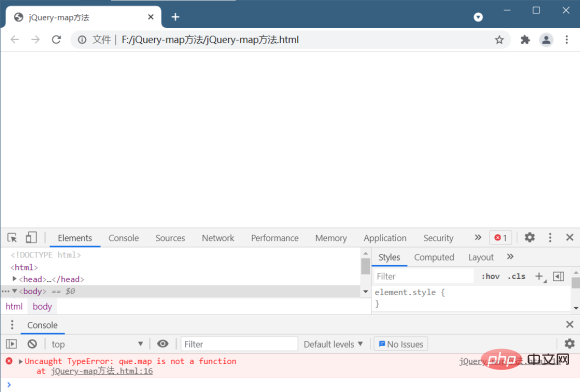580x392 pixels.
Task: Click the No Issues button
Action: [401, 344]
